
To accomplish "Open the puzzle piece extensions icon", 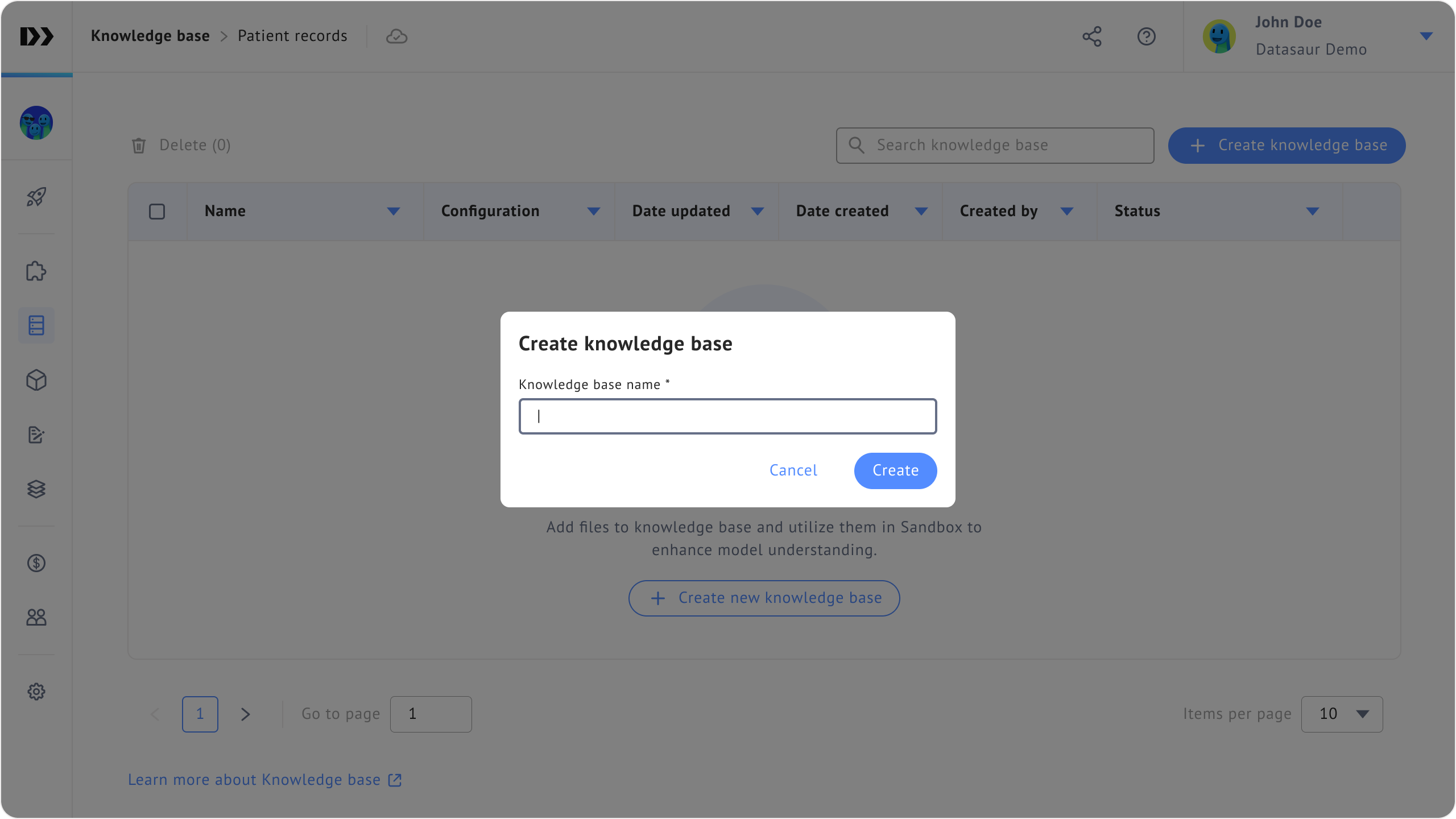I will [x=36, y=271].
